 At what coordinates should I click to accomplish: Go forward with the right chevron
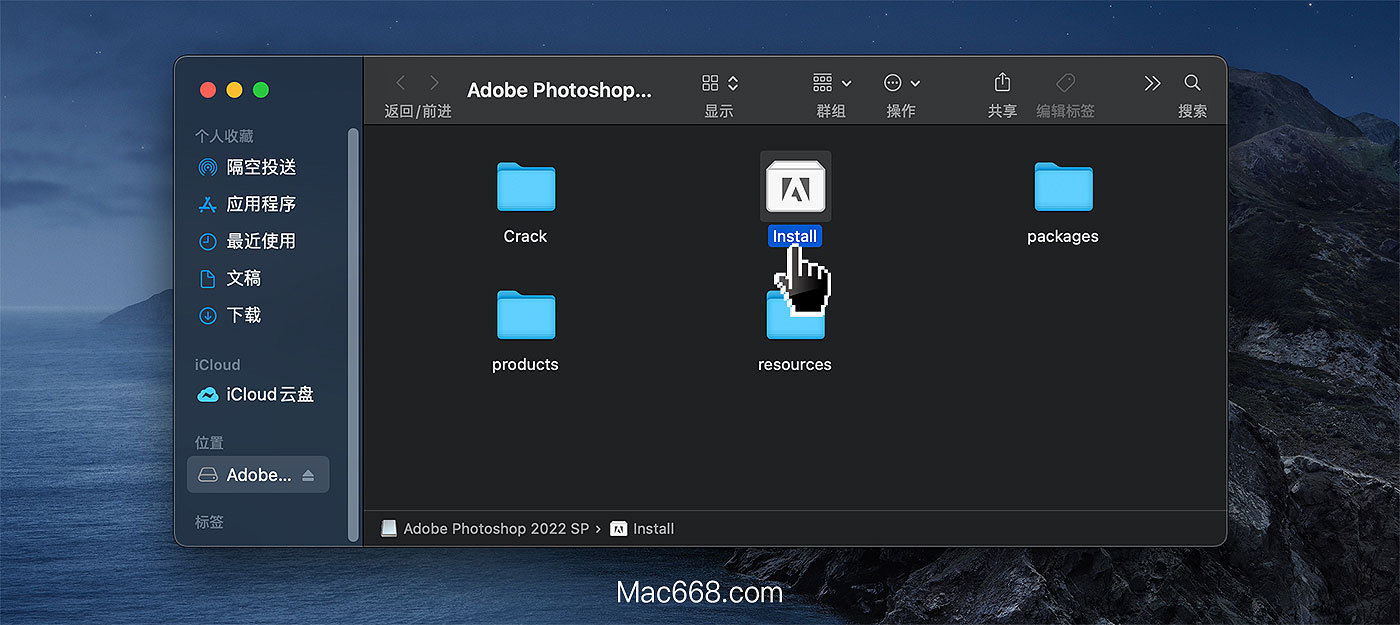coord(434,83)
